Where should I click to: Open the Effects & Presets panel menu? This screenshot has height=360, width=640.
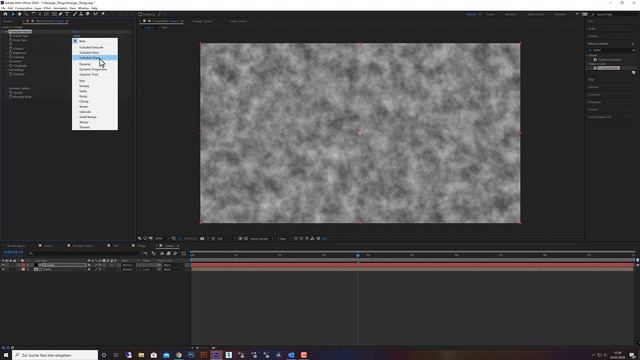tap(633, 44)
